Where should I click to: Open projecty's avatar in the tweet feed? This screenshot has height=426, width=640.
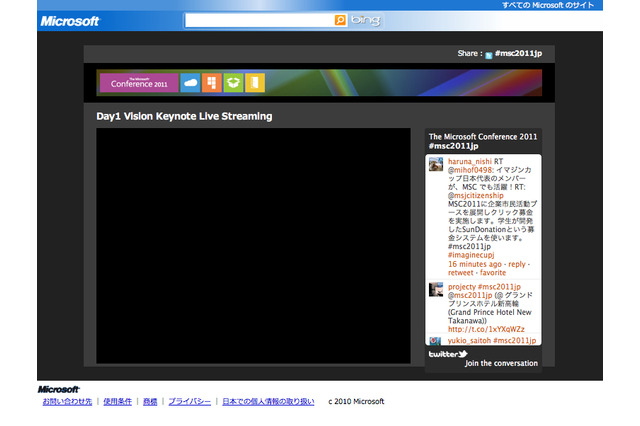click(x=436, y=290)
